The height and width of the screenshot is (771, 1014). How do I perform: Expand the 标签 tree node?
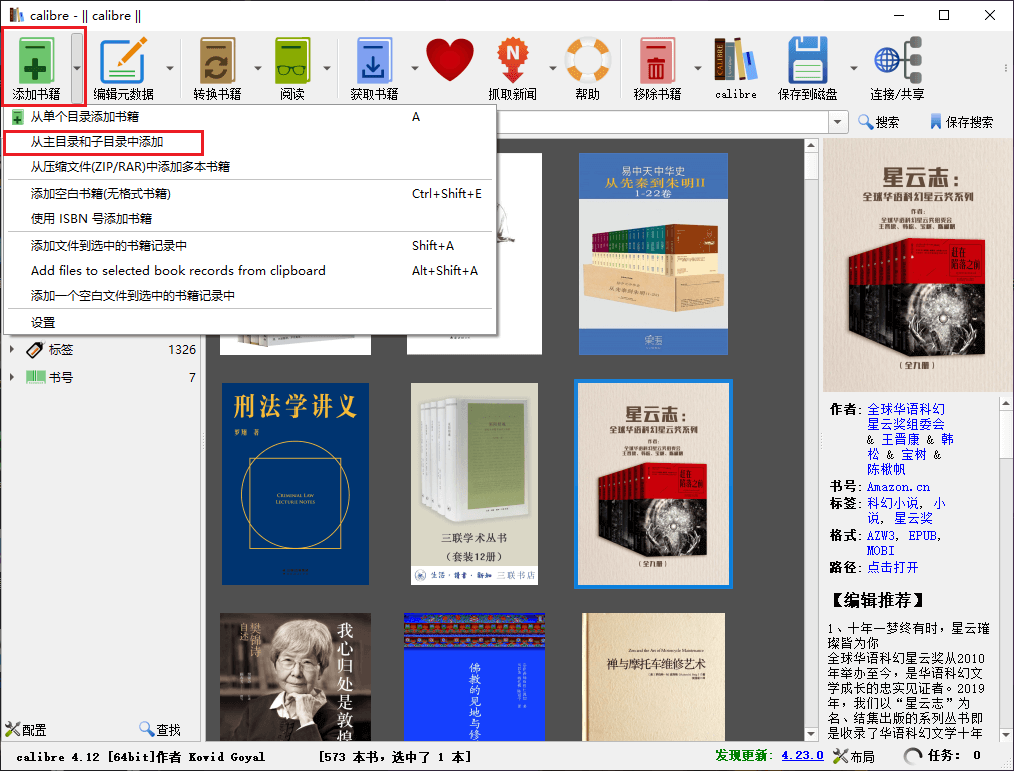click(12, 349)
